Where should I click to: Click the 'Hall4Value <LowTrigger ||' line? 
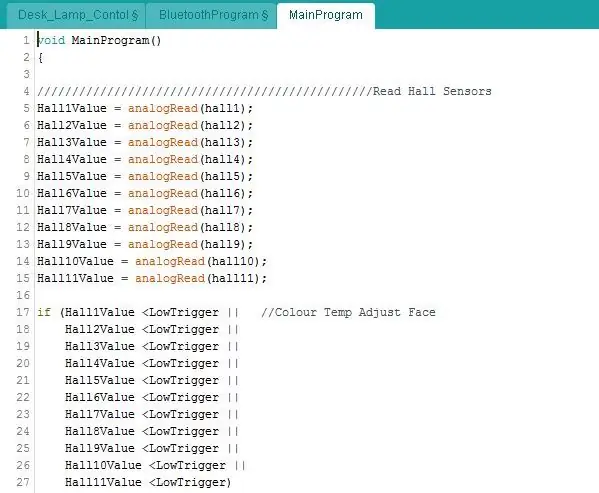click(x=152, y=363)
